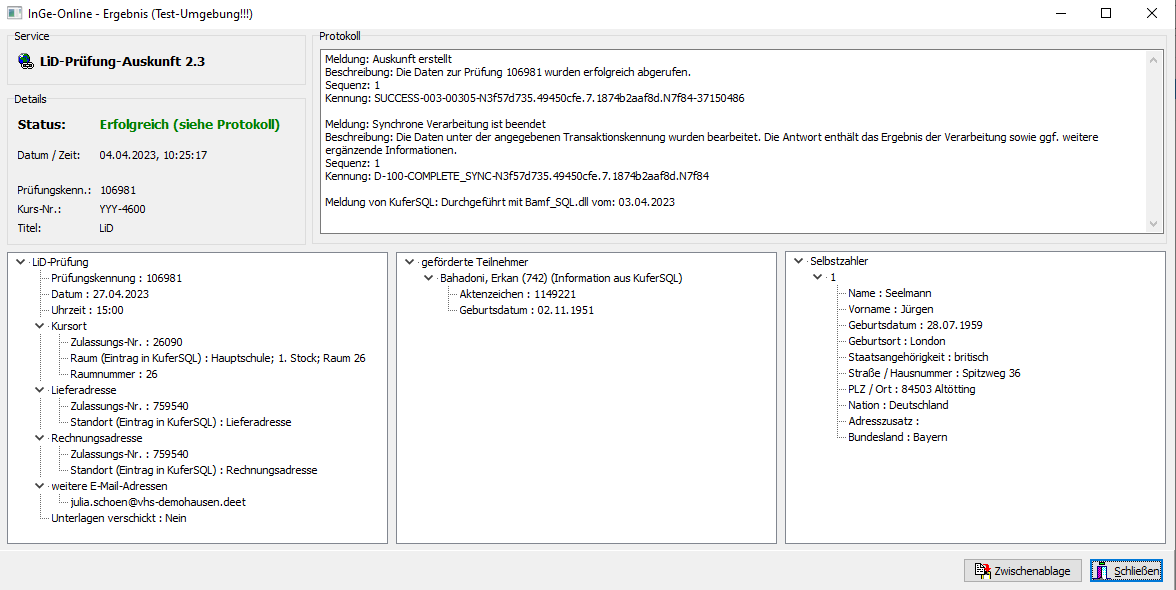This screenshot has height=590, width=1176.
Task: Collapse the Rechnungsadresse node
Action: (39, 438)
